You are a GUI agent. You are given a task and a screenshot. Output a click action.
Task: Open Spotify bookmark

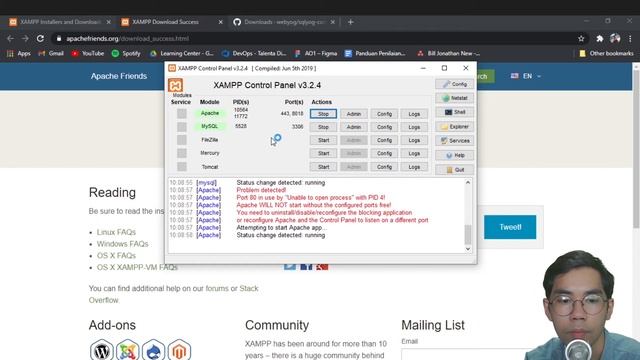126,53
